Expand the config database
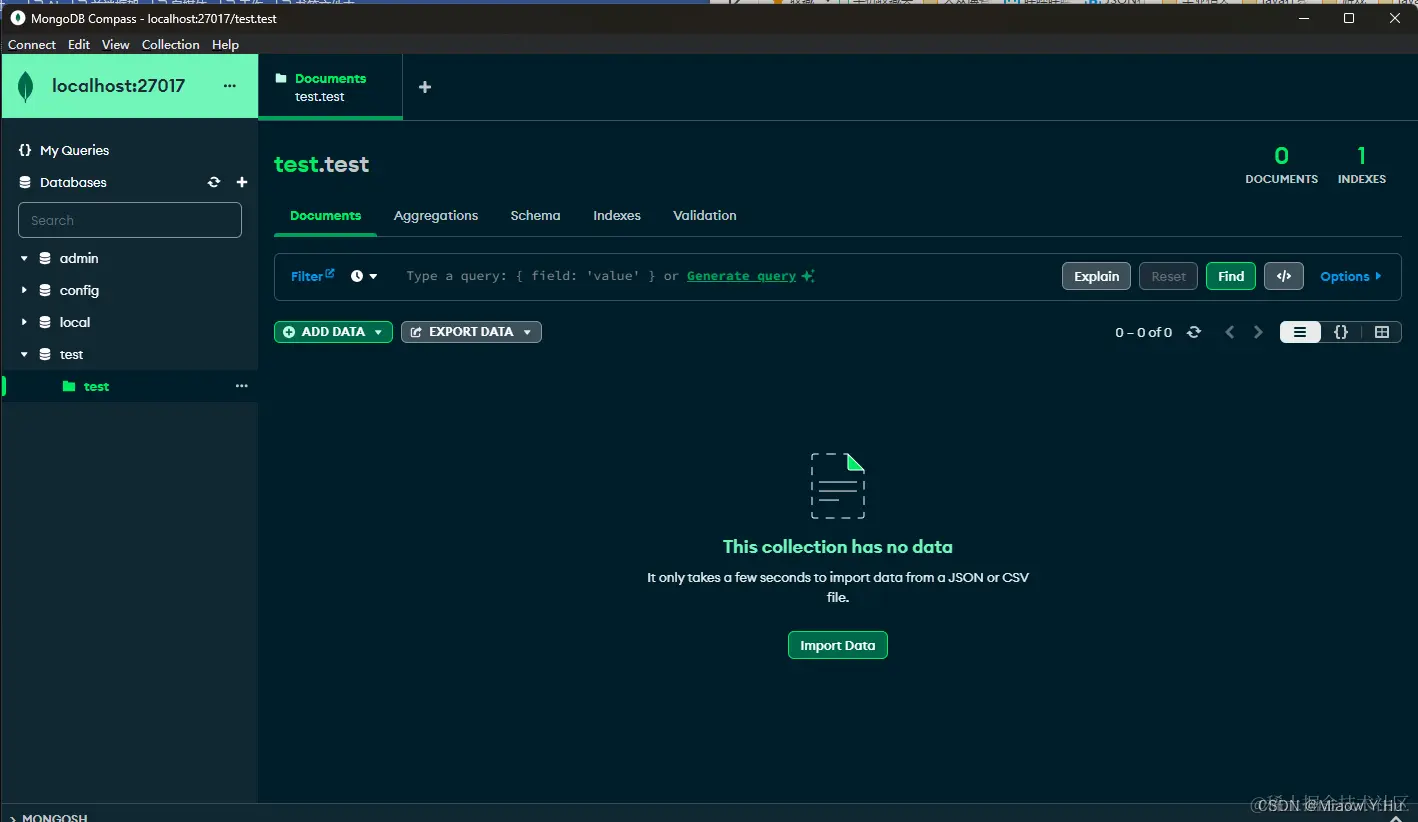The height and width of the screenshot is (822, 1418). [x=24, y=290]
